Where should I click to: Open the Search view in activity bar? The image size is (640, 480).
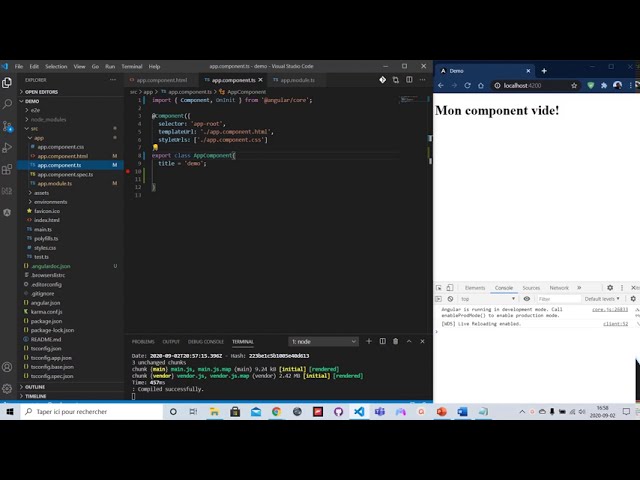click(7, 104)
